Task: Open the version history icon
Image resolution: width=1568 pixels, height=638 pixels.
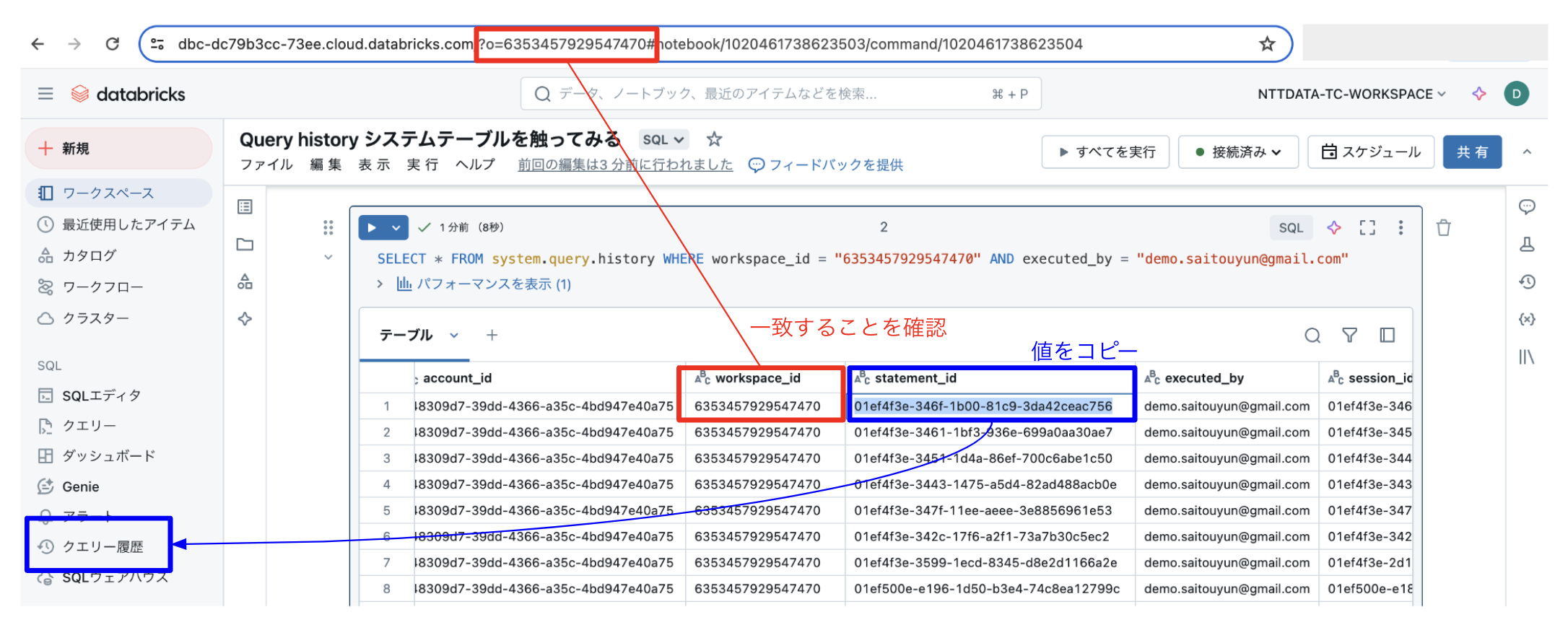Action: pos(1527,281)
